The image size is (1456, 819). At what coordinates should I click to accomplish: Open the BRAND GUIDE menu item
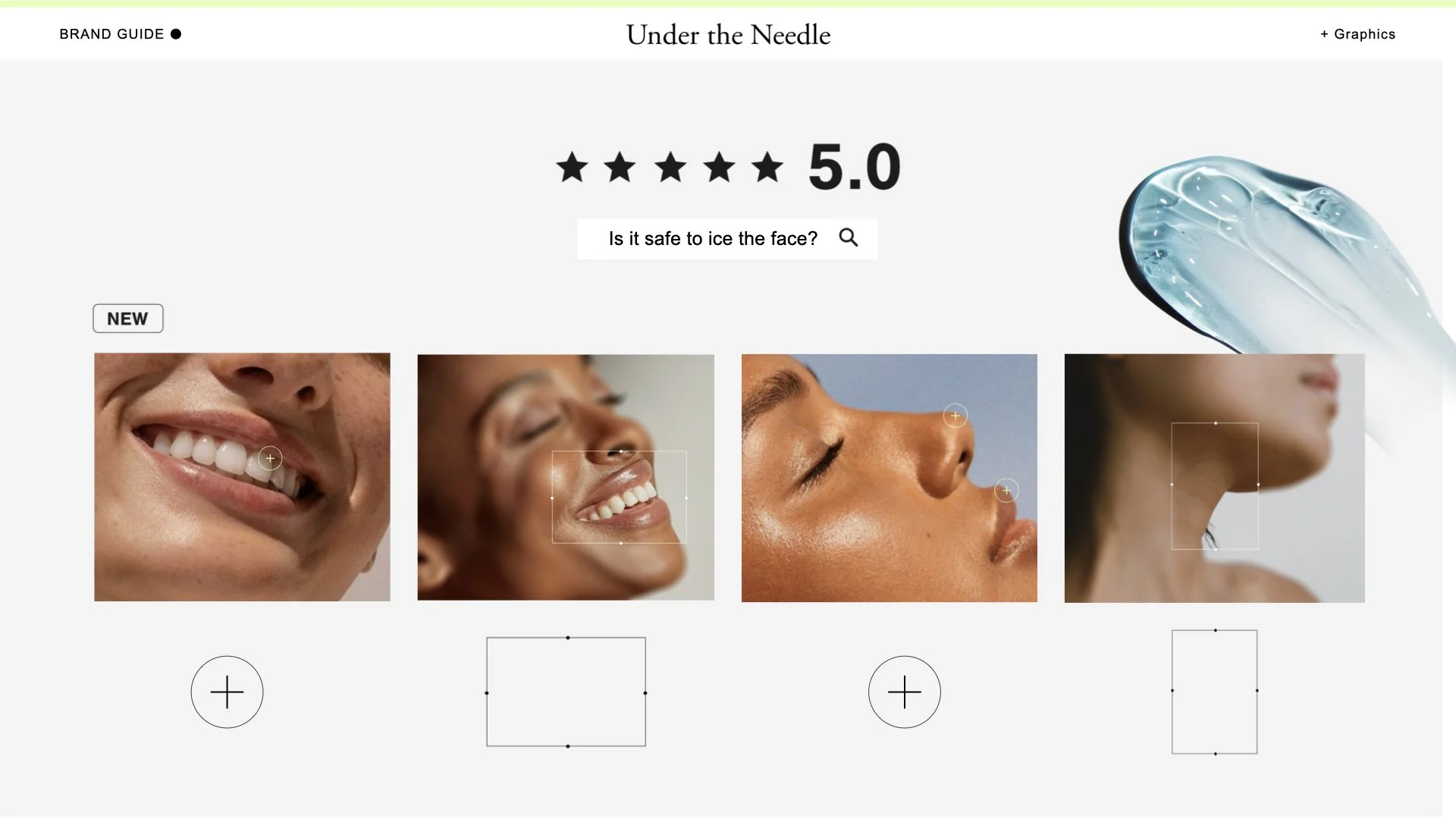(x=111, y=34)
